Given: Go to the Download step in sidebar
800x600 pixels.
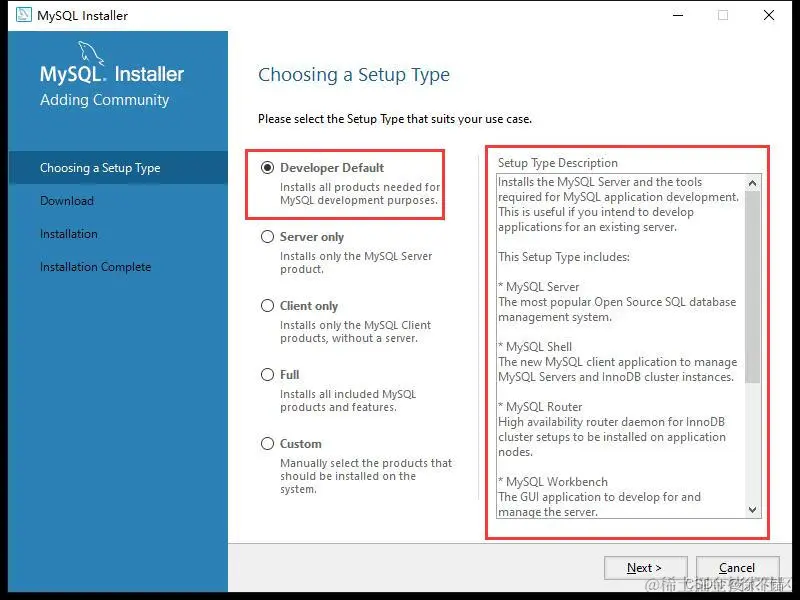Looking at the screenshot, I should pos(67,201).
